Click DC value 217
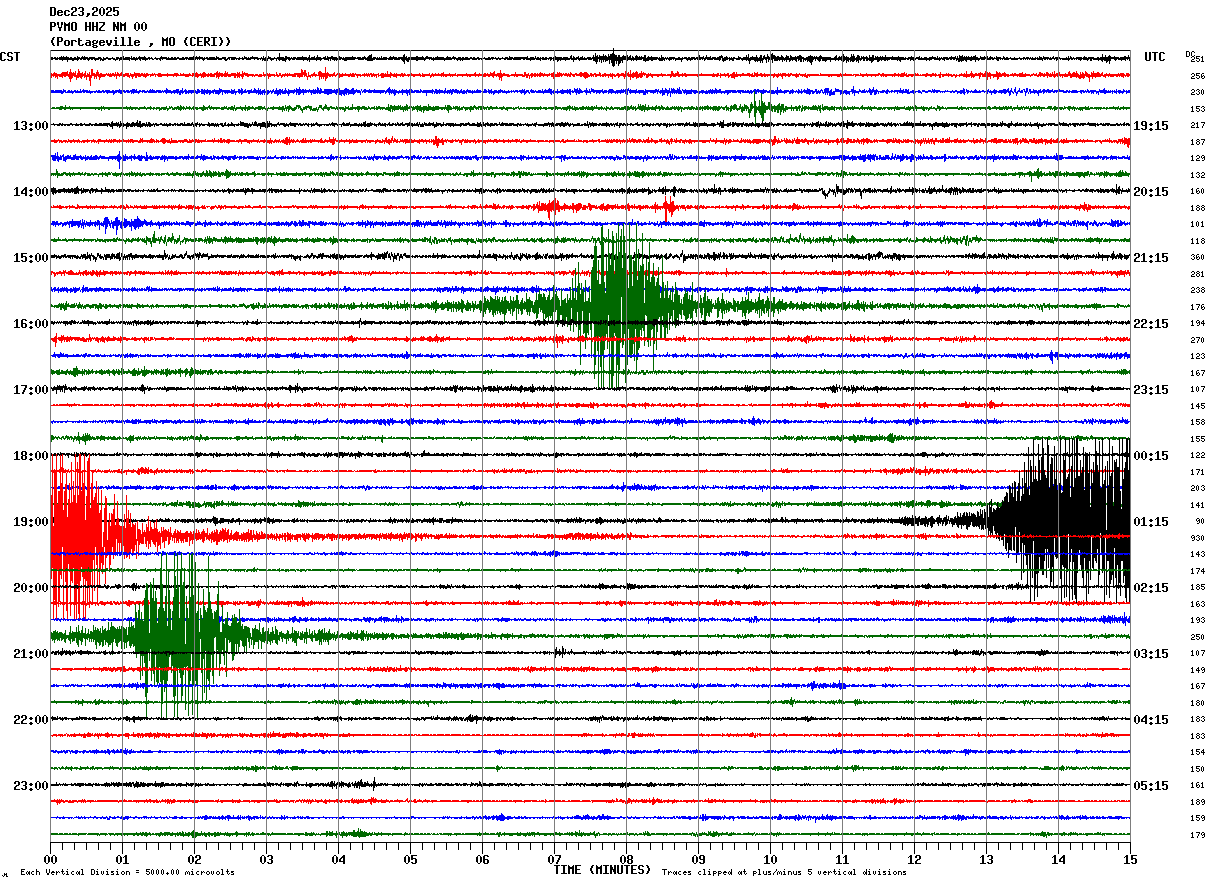The height and width of the screenshot is (886, 1210). pyautogui.click(x=1197, y=126)
